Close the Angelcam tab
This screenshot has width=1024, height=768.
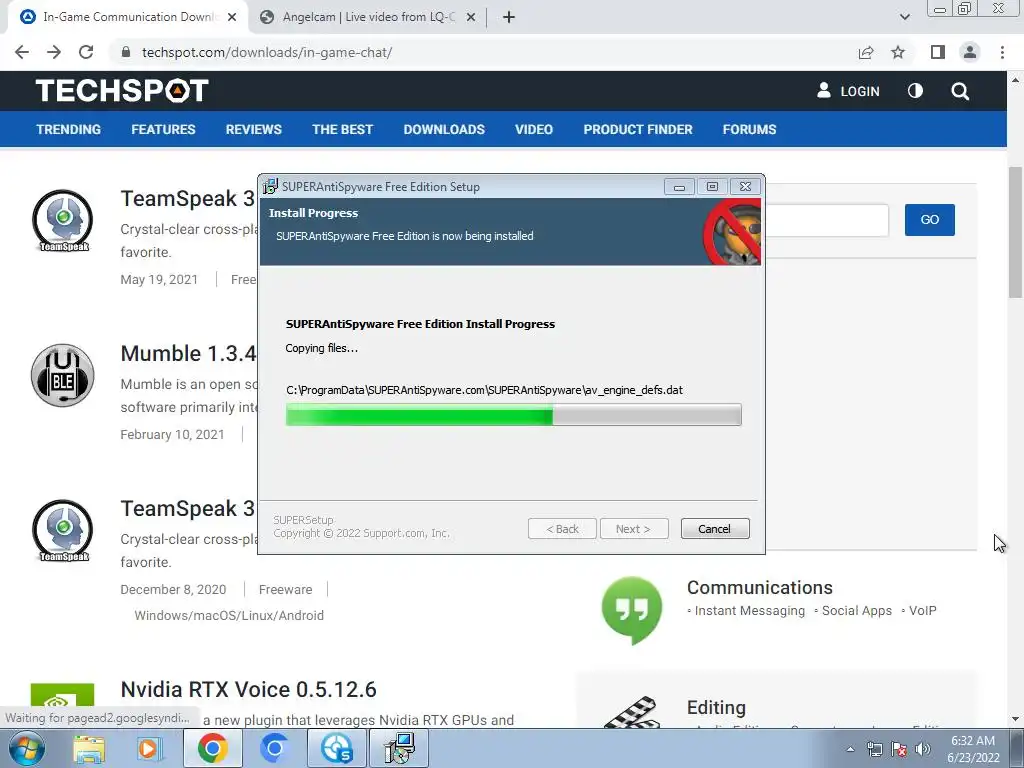pyautogui.click(x=471, y=17)
